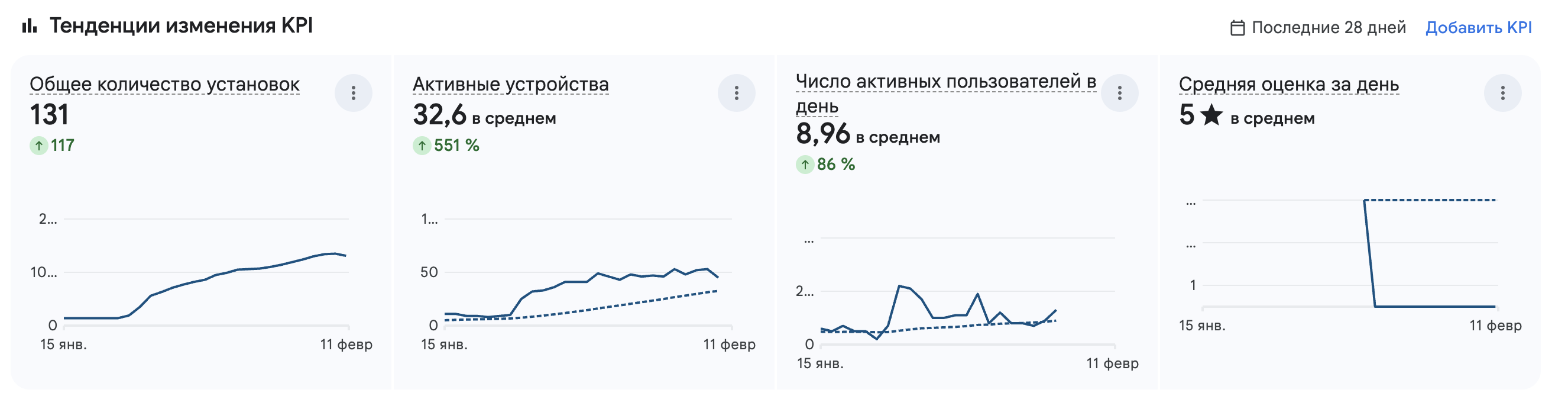Click the Активные устройства metric title
The image size is (1568, 399).
pyautogui.click(x=511, y=84)
